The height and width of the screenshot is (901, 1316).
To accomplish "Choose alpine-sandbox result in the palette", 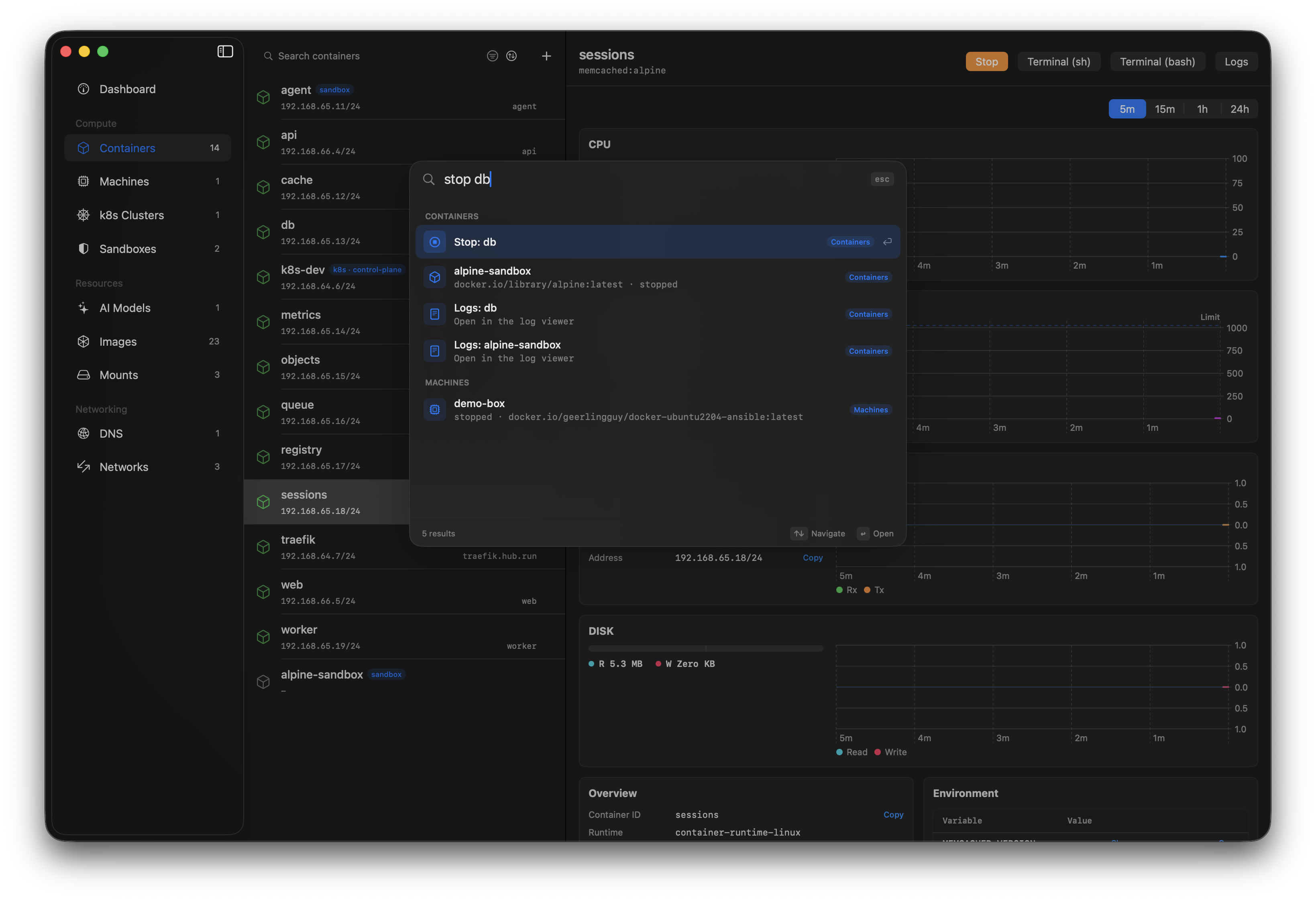I will (658, 277).
